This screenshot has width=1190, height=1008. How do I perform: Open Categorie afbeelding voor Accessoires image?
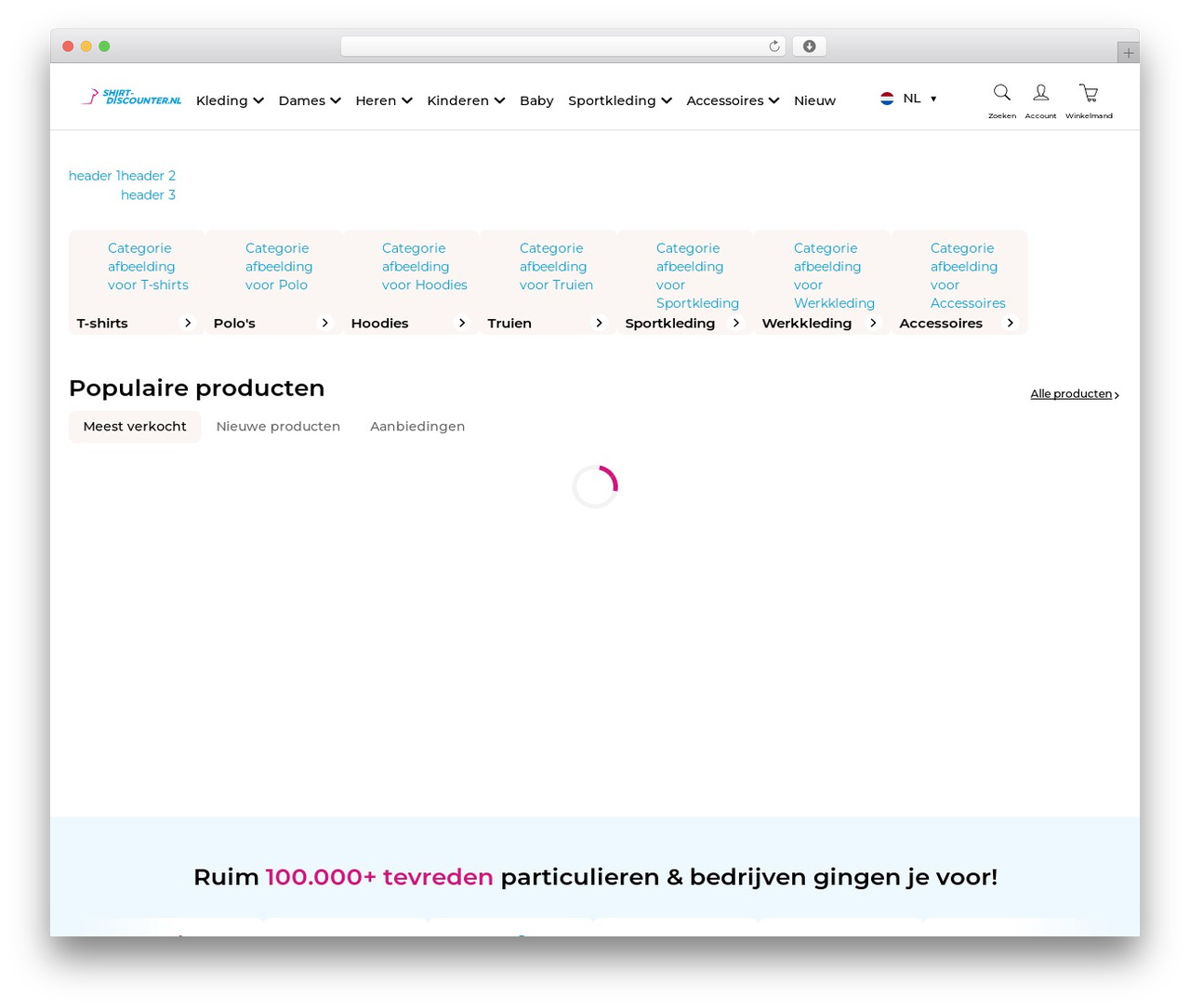(968, 275)
